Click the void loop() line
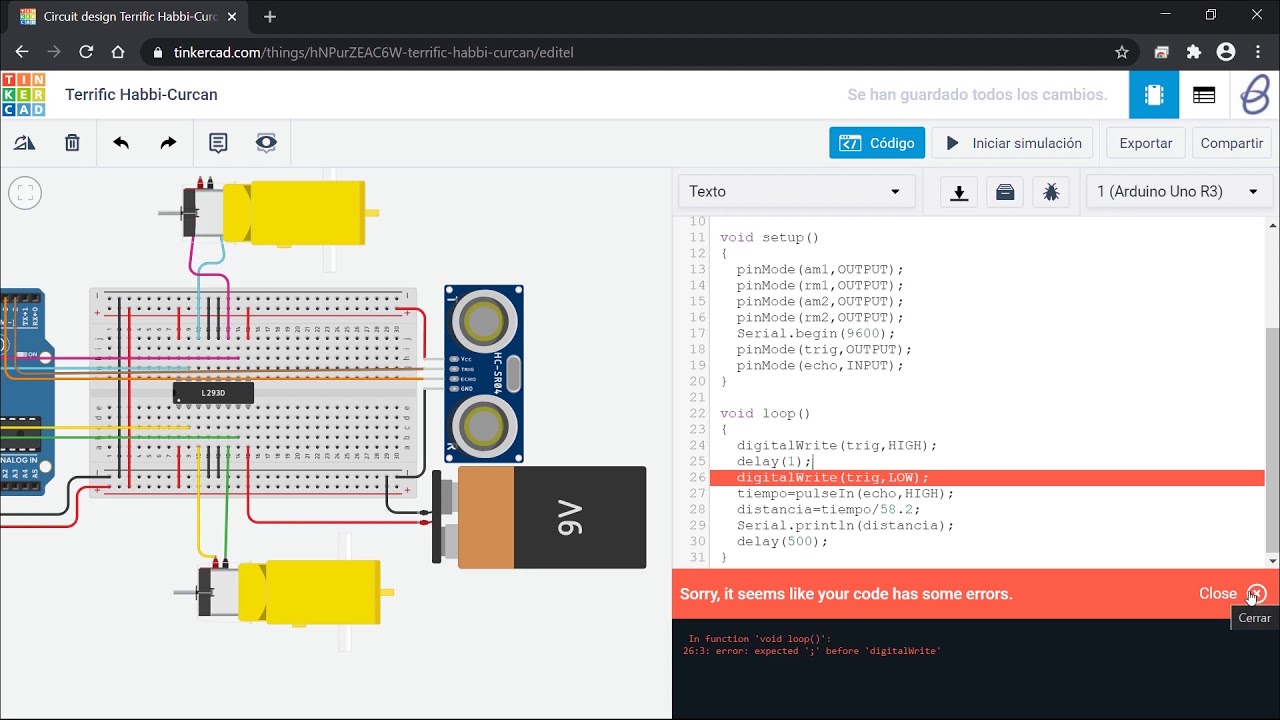This screenshot has width=1280, height=720. coord(765,414)
